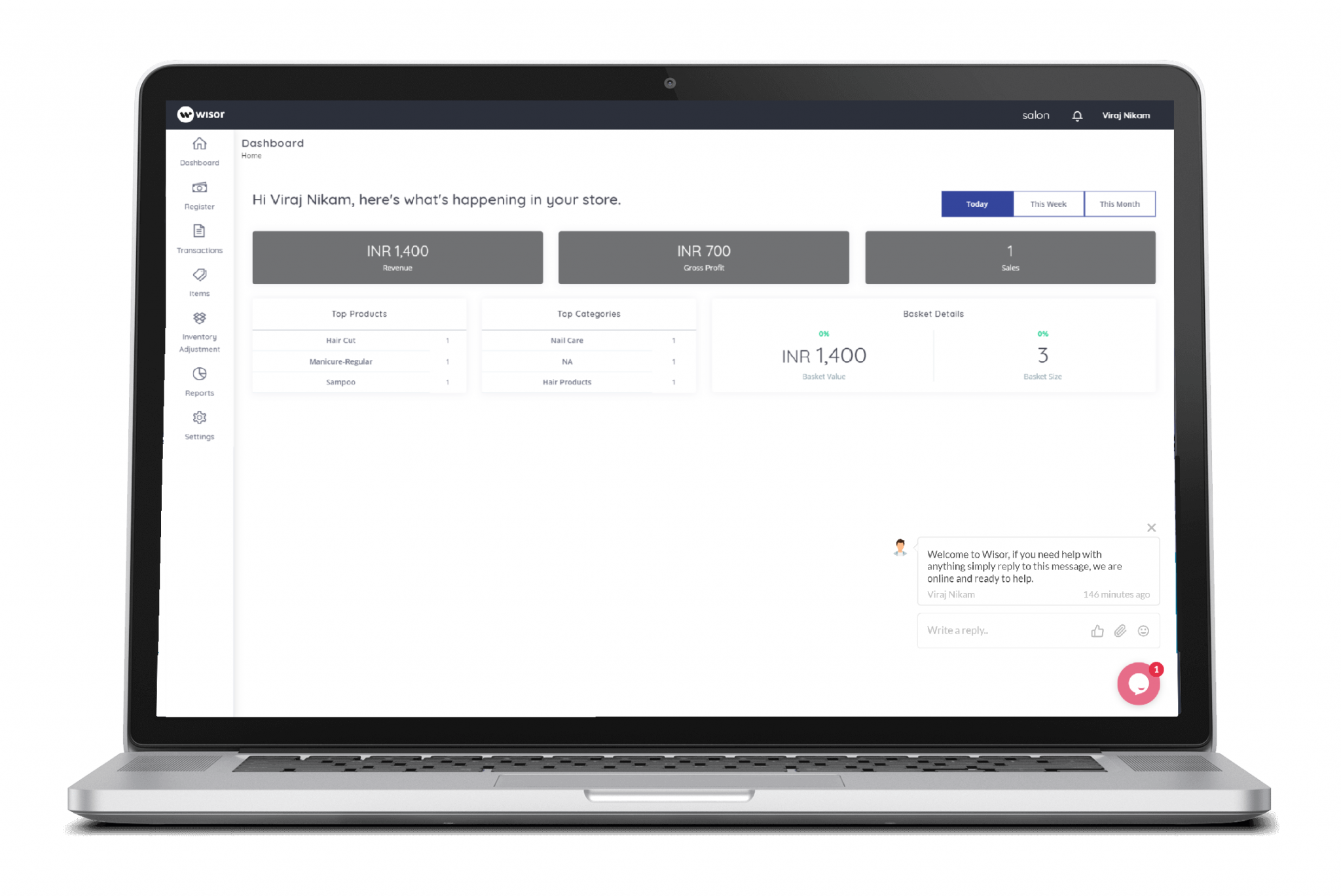Open the chat widget bubble with the badge
Image resolution: width=1341 pixels, height=896 pixels.
coord(1139,683)
